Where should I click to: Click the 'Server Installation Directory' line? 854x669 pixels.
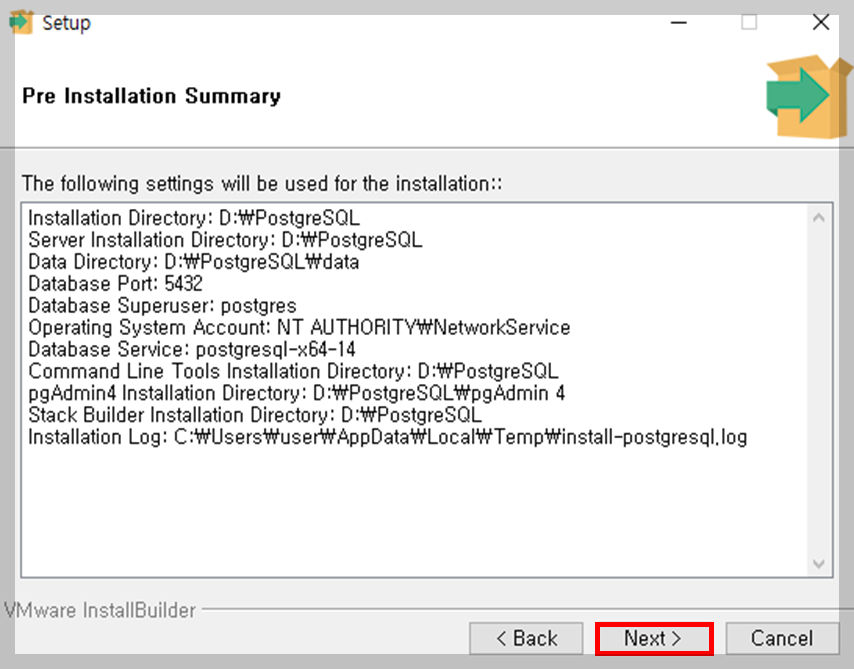[x=225, y=240]
